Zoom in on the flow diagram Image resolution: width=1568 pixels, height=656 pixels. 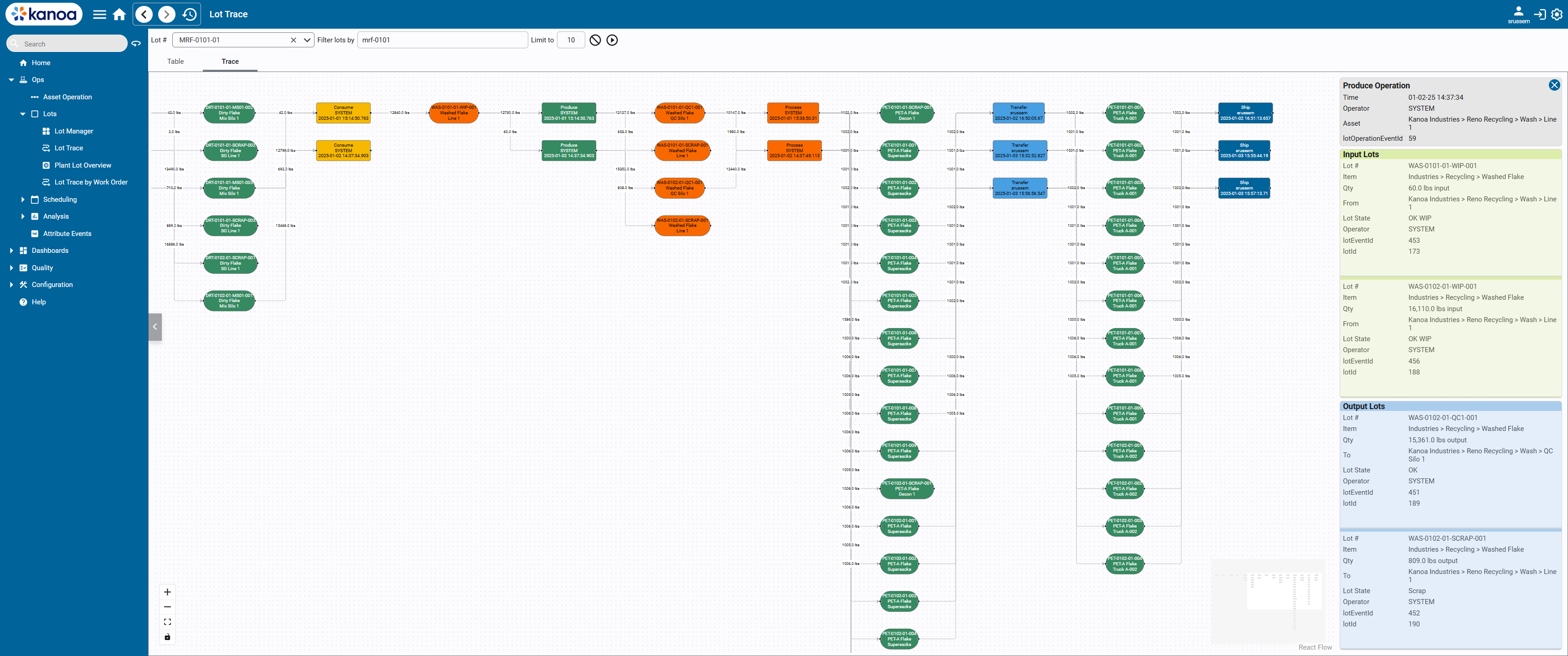[x=167, y=592]
